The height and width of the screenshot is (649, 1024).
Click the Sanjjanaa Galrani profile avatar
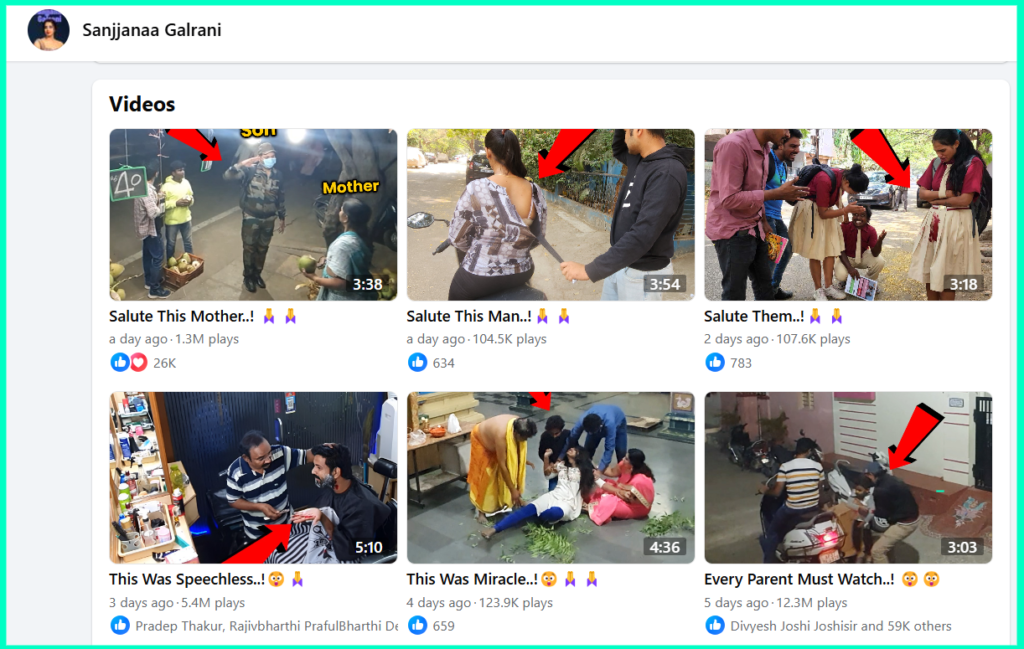(48, 30)
